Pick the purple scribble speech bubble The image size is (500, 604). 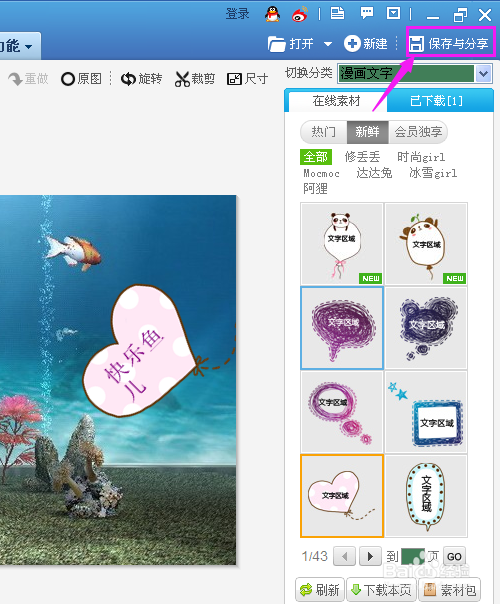coord(342,328)
